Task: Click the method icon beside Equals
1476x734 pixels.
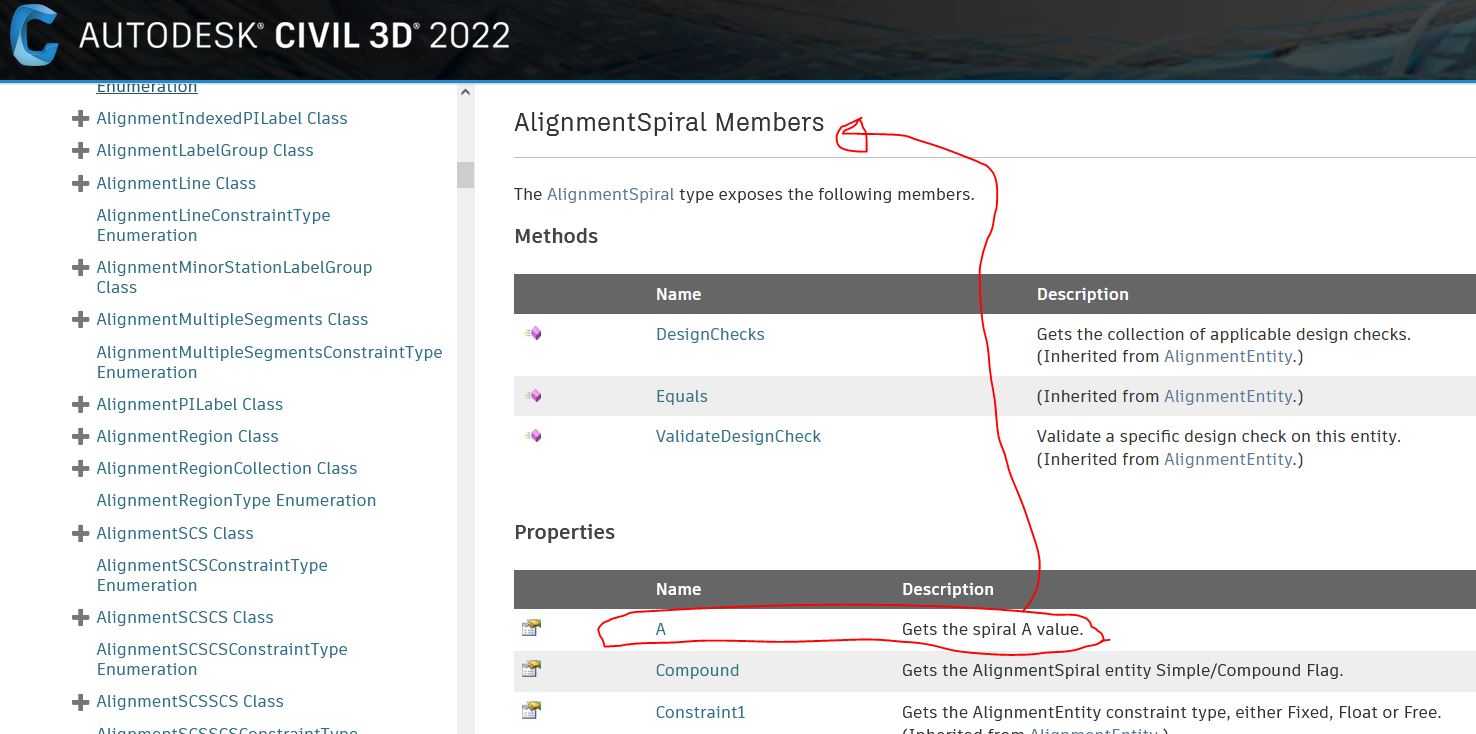Action: point(532,395)
